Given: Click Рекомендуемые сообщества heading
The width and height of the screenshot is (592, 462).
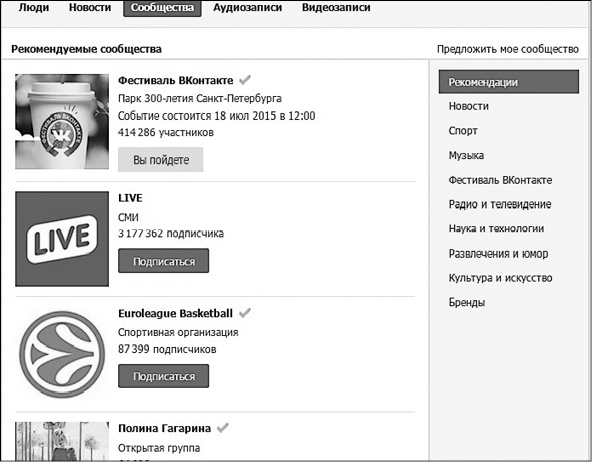Looking at the screenshot, I should (86, 49).
